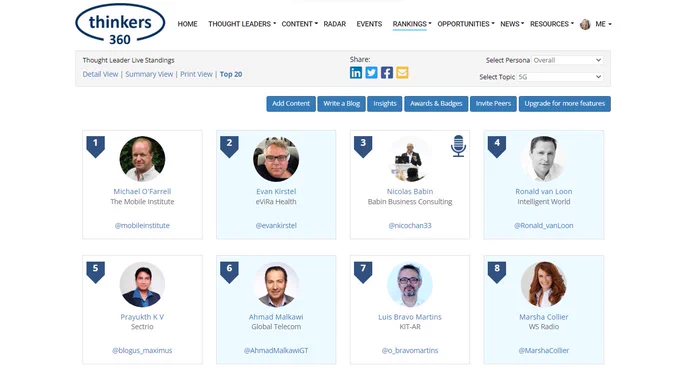The image size is (680, 380).
Task: Click Upgrade for more features
Action: (x=565, y=104)
